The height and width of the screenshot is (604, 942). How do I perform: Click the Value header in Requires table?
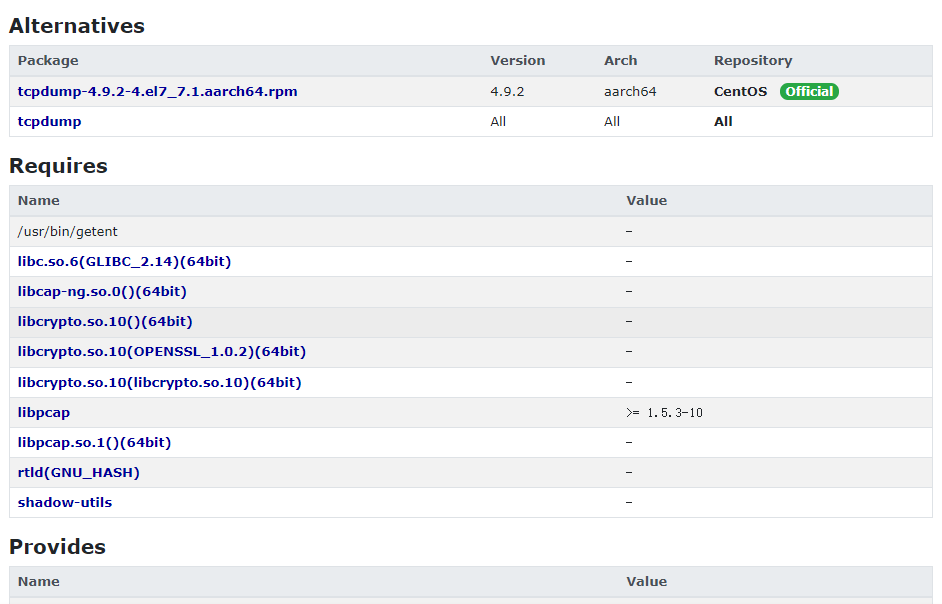(646, 201)
